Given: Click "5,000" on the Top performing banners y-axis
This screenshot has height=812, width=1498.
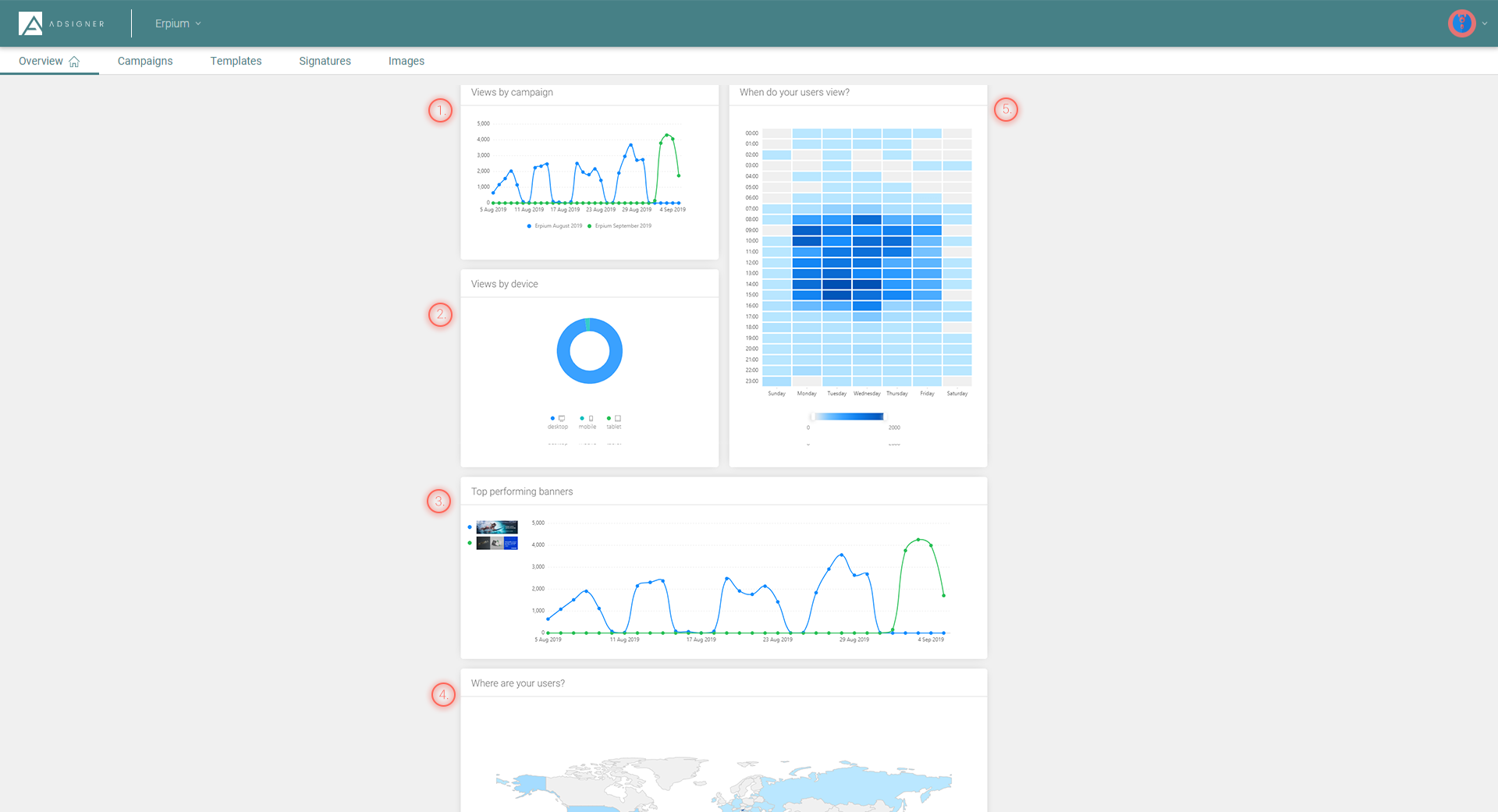Looking at the screenshot, I should coord(538,523).
